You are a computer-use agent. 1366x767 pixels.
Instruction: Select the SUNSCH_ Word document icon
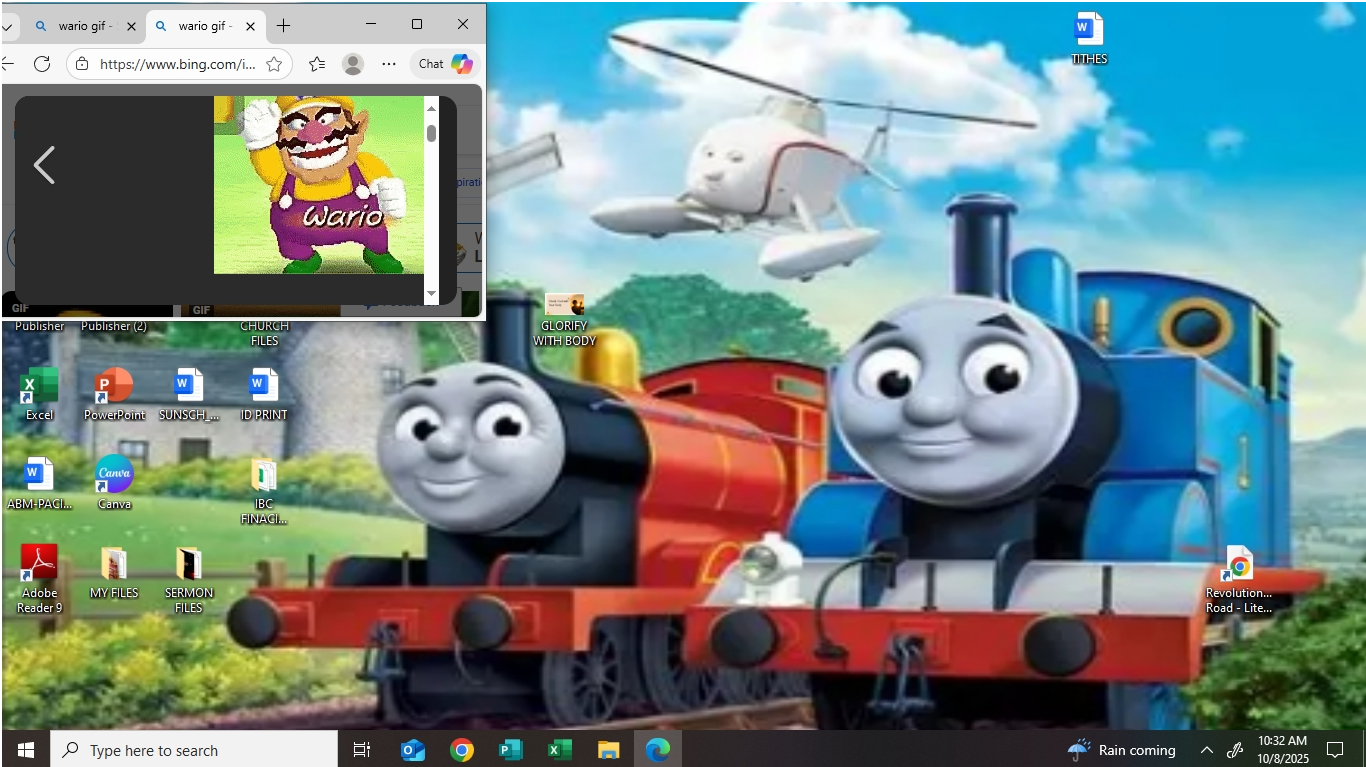(189, 394)
